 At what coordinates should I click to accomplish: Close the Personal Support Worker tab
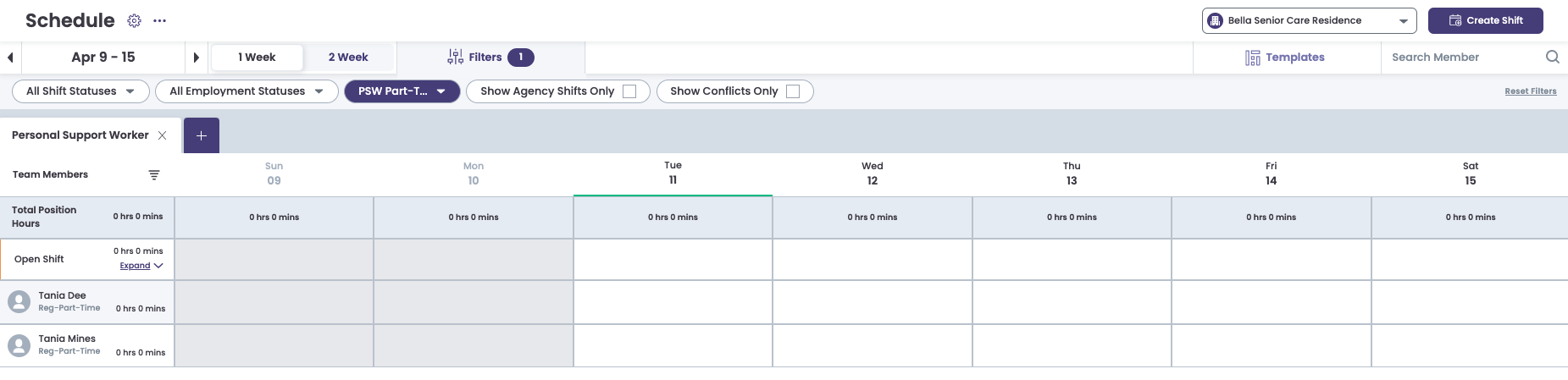162,135
